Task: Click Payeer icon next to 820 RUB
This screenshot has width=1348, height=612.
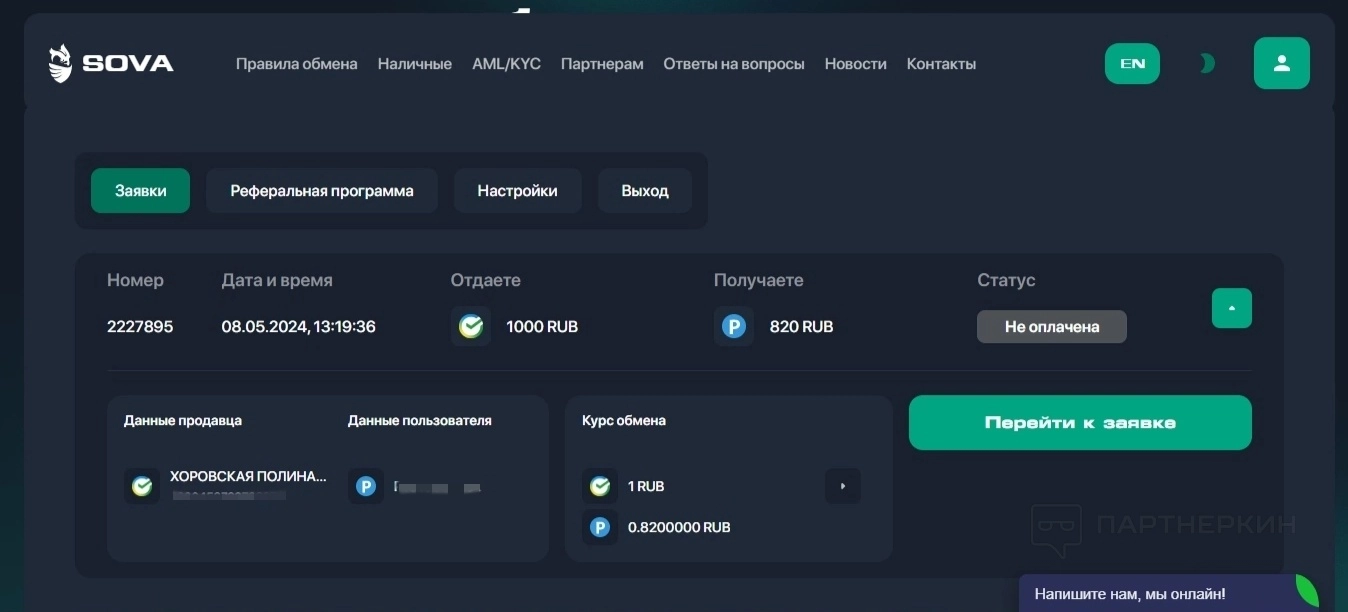Action: [x=734, y=326]
